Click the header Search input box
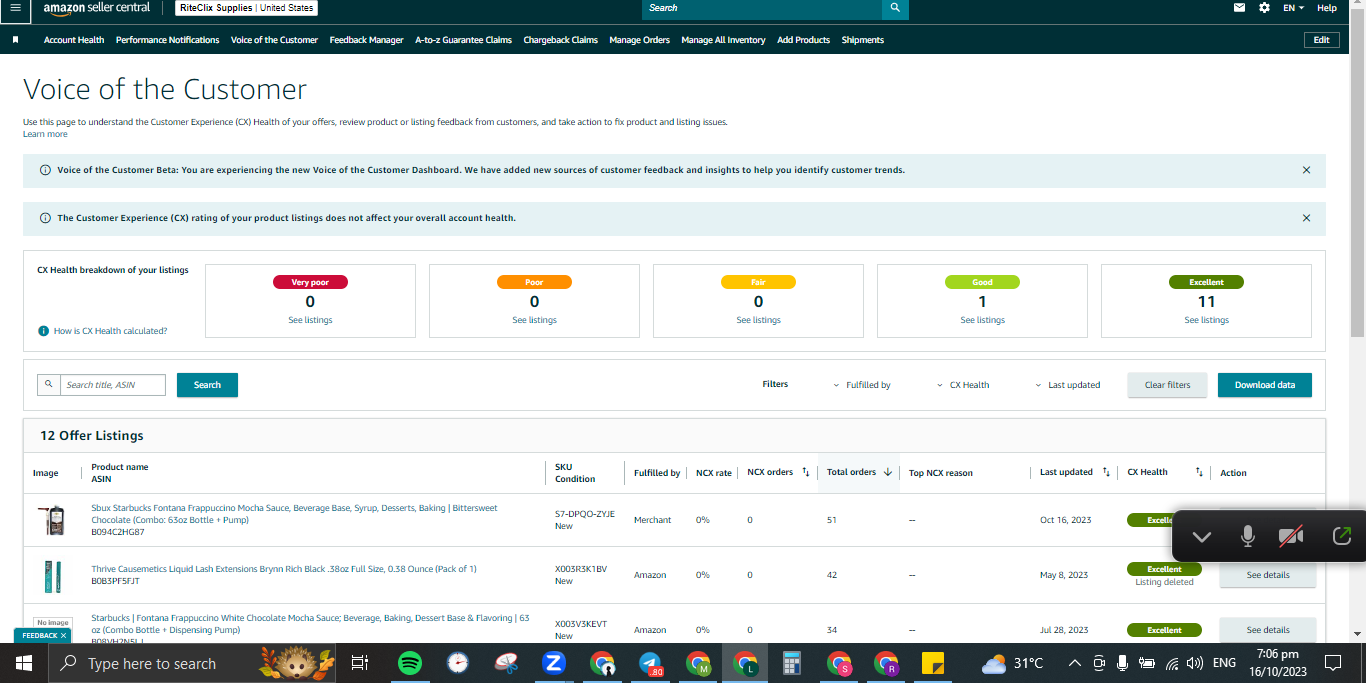The width and height of the screenshot is (1366, 683). (x=762, y=8)
